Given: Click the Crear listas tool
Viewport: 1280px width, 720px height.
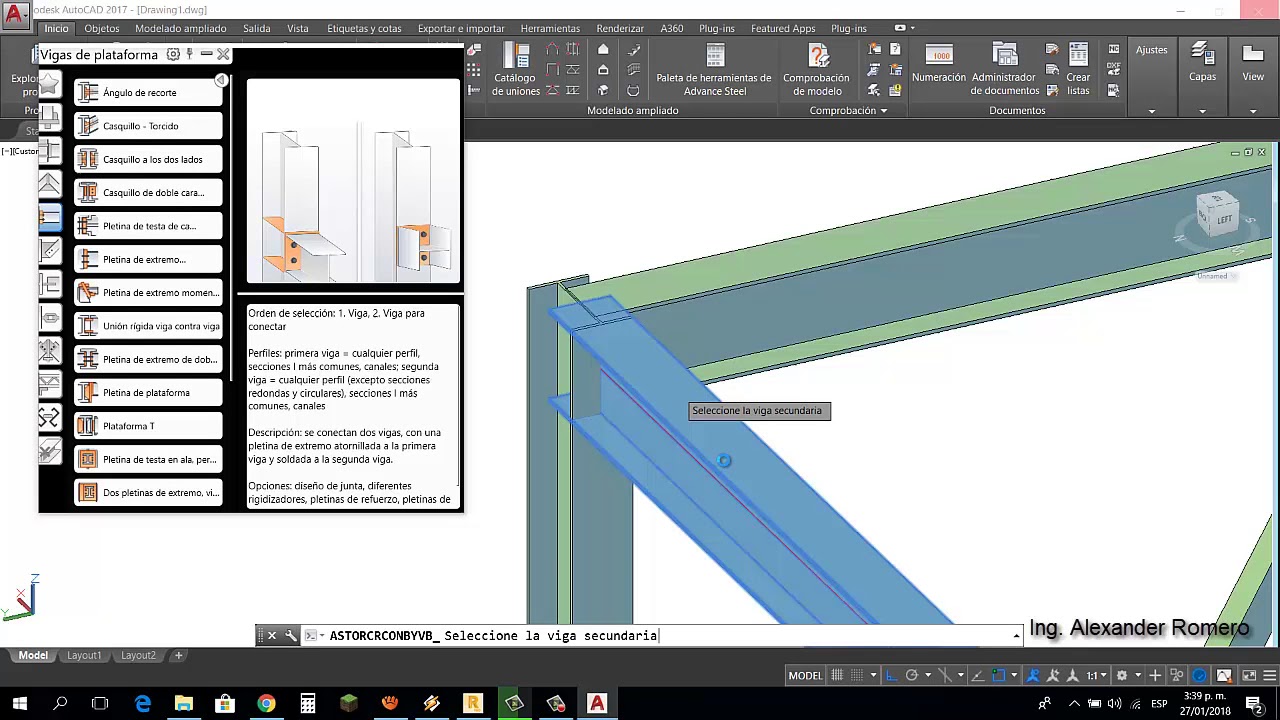Looking at the screenshot, I should pyautogui.click(x=1078, y=70).
